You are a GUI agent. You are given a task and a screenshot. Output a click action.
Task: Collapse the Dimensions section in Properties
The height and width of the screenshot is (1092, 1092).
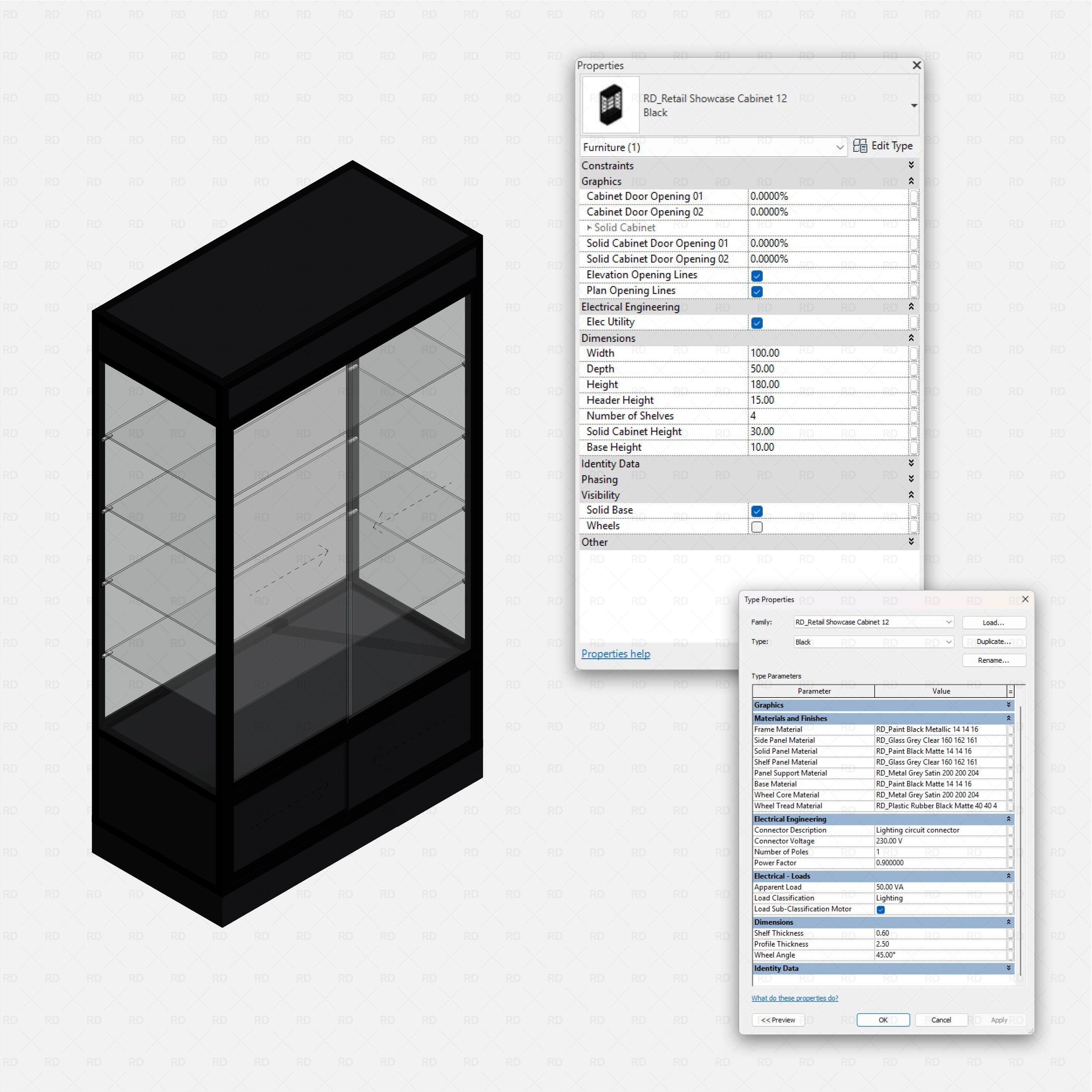(x=911, y=337)
